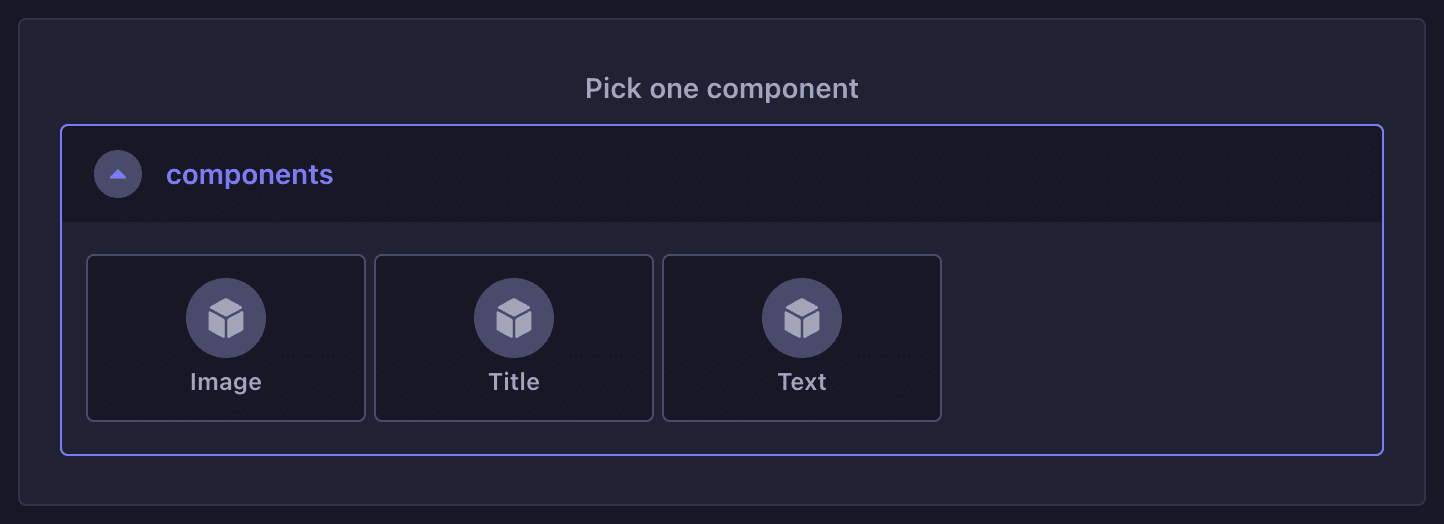Click the "Image" label text
1444x524 pixels.
coord(226,382)
